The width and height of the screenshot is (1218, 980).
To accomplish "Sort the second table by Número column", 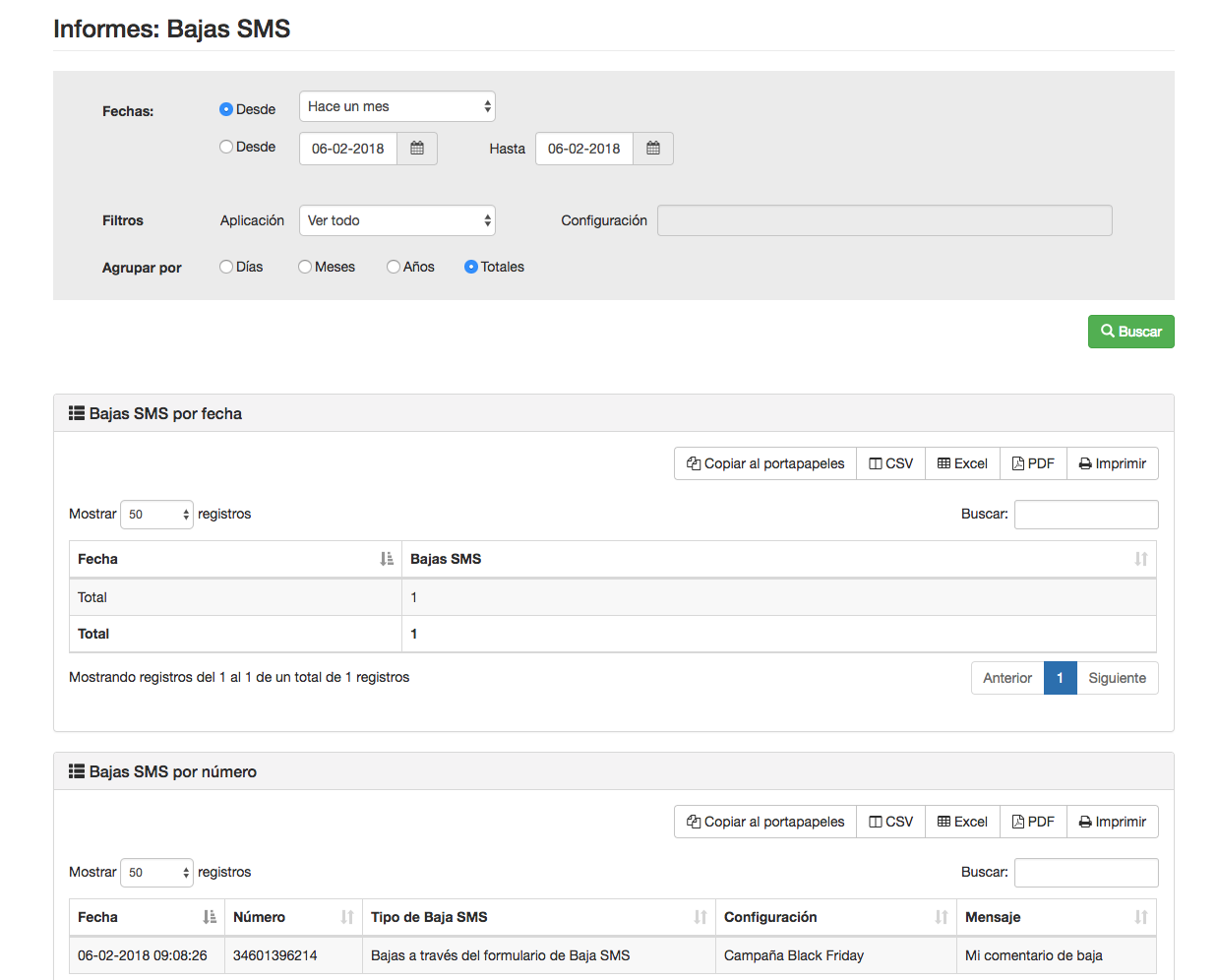I will [x=293, y=917].
